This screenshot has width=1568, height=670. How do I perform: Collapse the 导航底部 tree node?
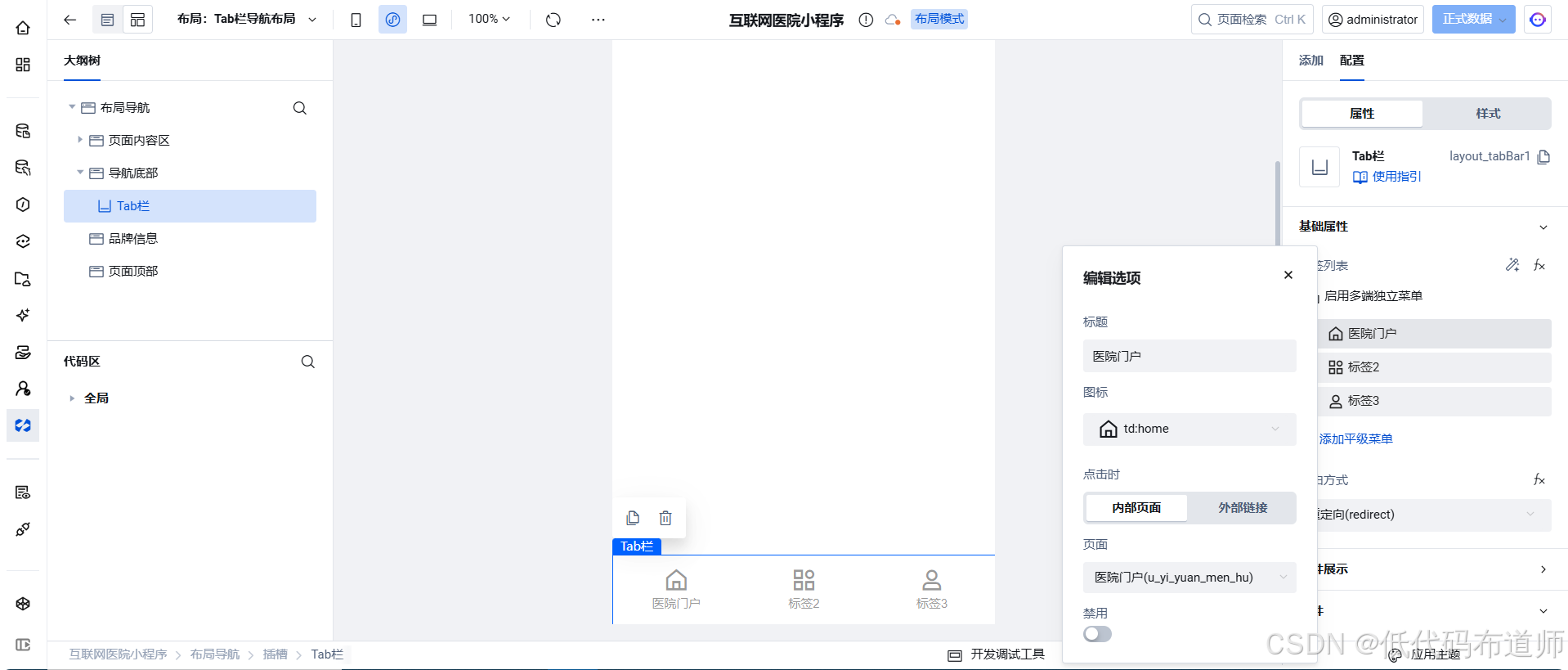tap(80, 173)
